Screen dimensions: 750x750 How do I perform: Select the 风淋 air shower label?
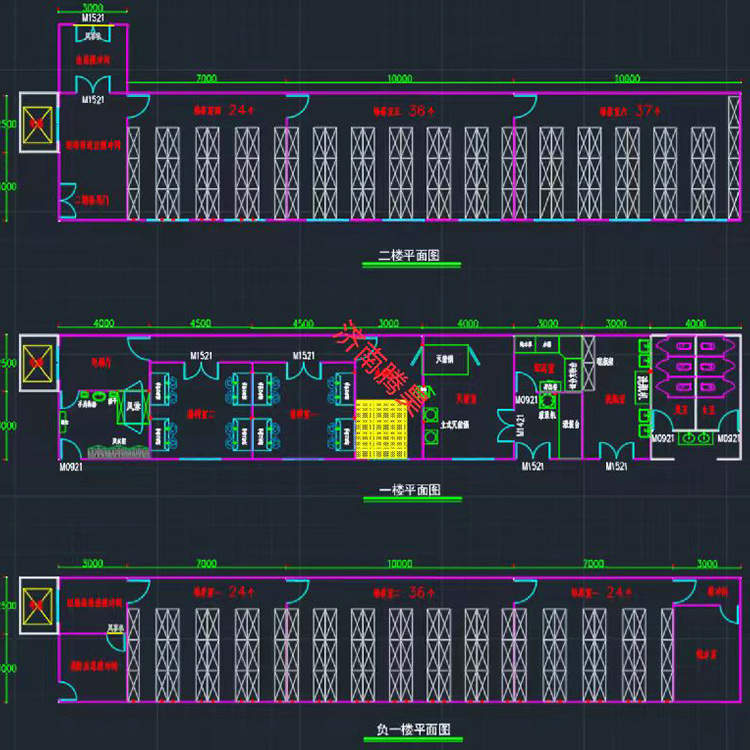click(x=132, y=407)
